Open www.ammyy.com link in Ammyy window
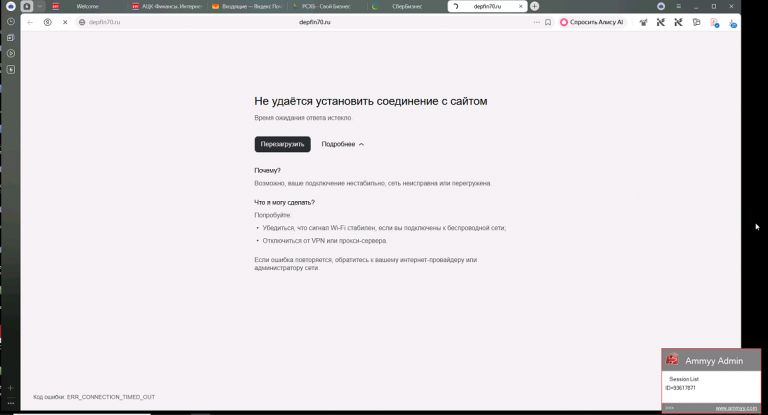 (736, 408)
